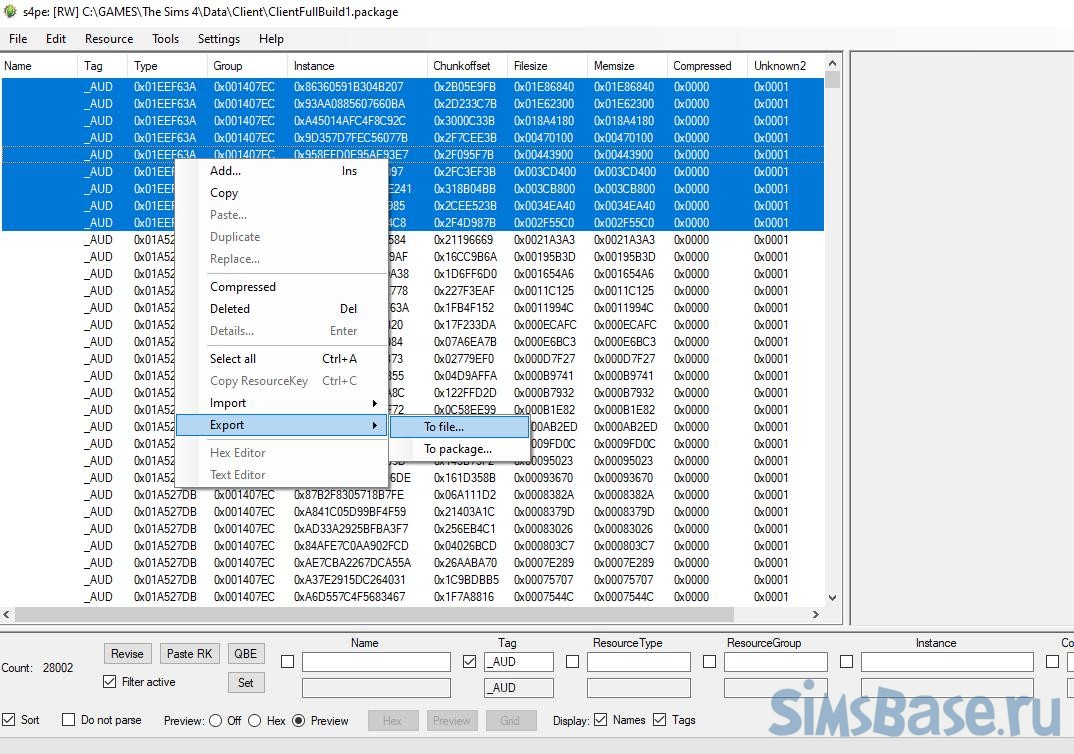Image resolution: width=1074 pixels, height=754 pixels.
Task: Check the Do not parse option
Action: click(68, 720)
